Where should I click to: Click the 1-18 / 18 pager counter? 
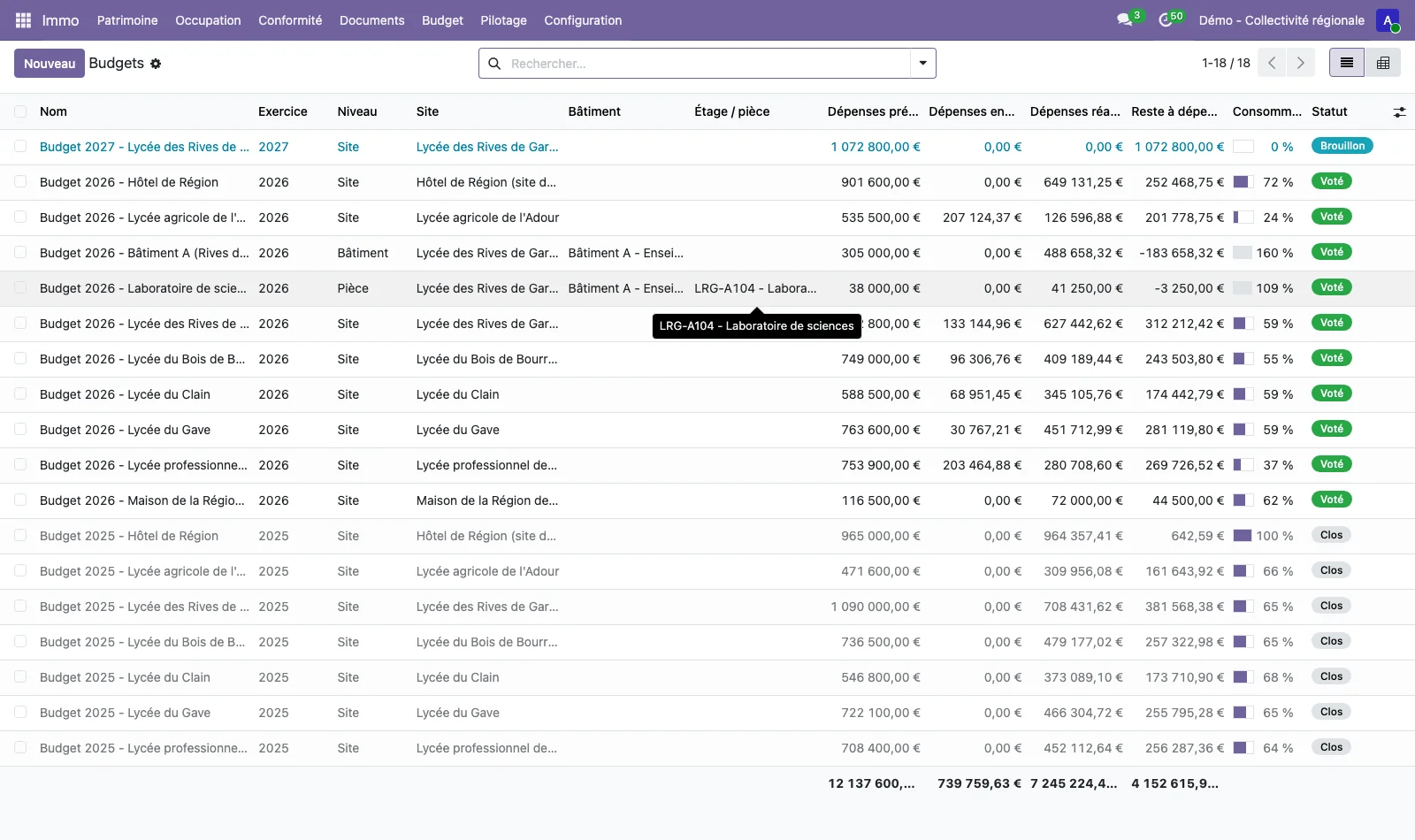1226,63
